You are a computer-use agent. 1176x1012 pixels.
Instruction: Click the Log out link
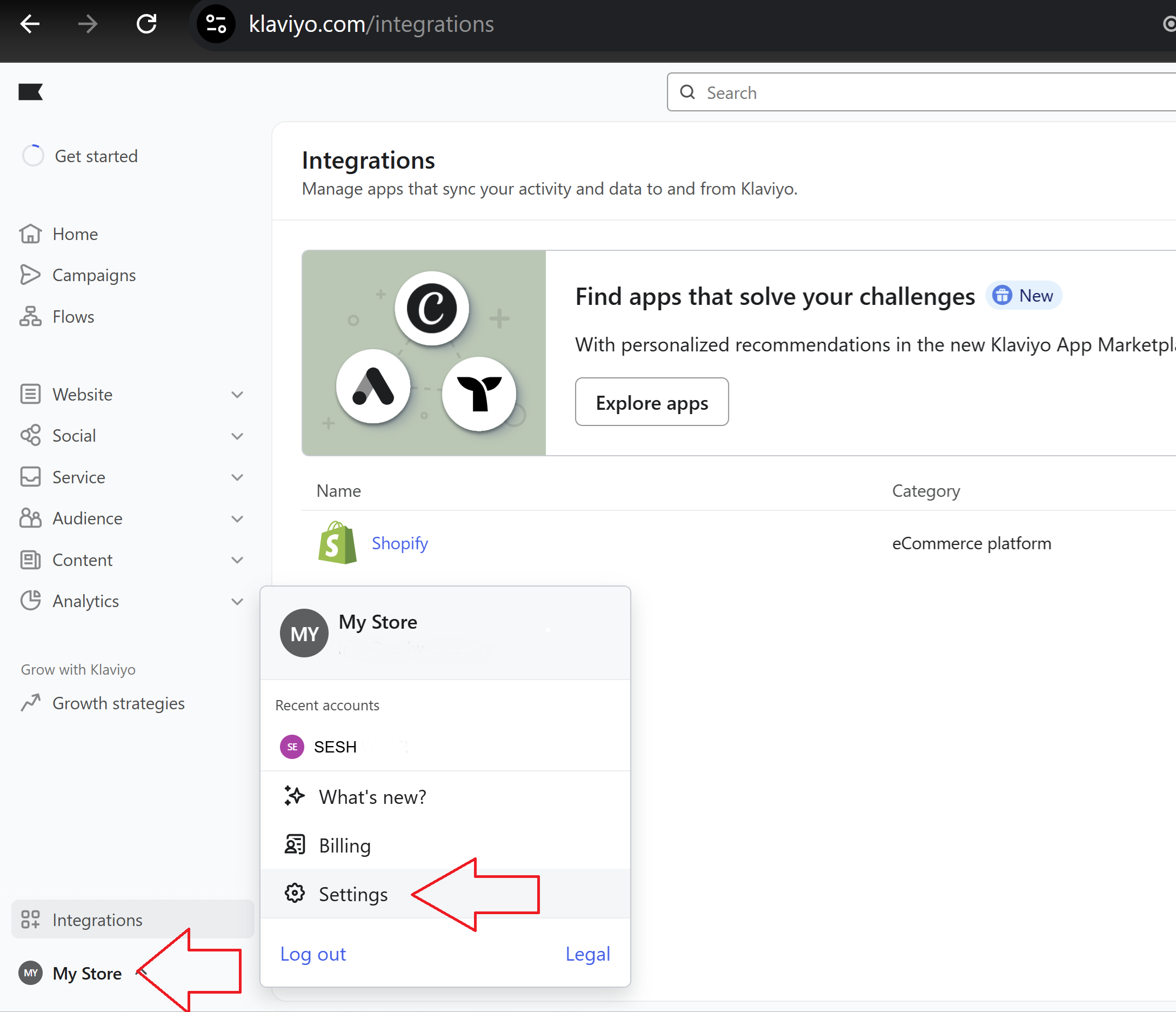pyautogui.click(x=313, y=954)
